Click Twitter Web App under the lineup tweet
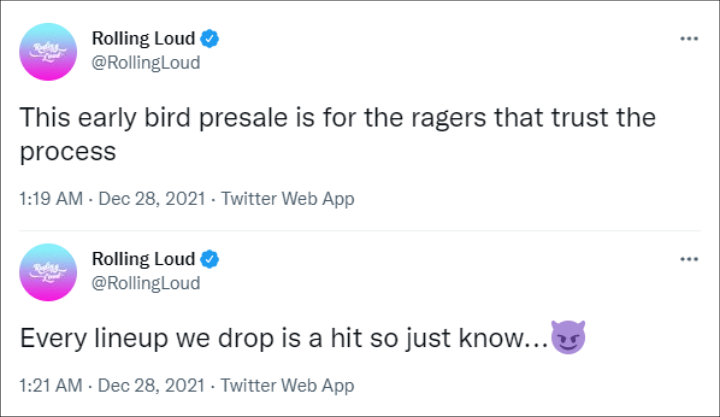The image size is (720, 417). click(x=287, y=384)
